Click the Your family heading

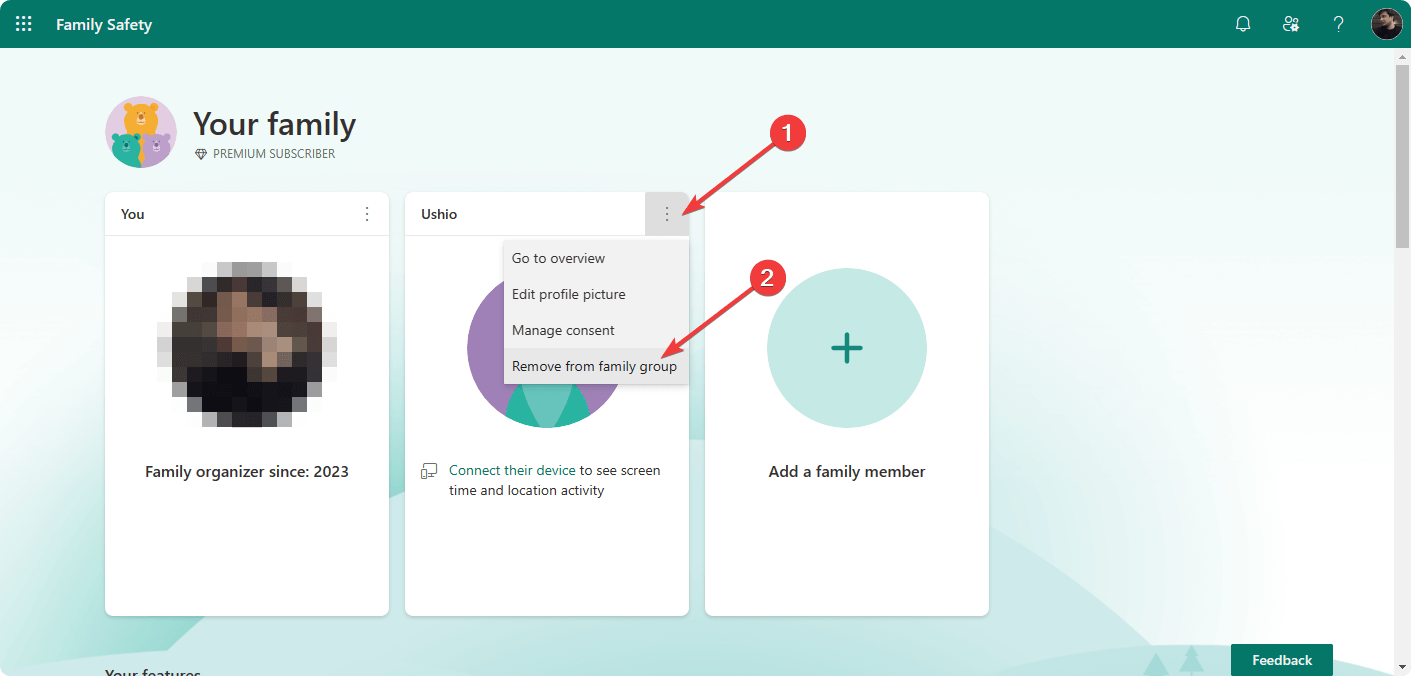click(274, 124)
